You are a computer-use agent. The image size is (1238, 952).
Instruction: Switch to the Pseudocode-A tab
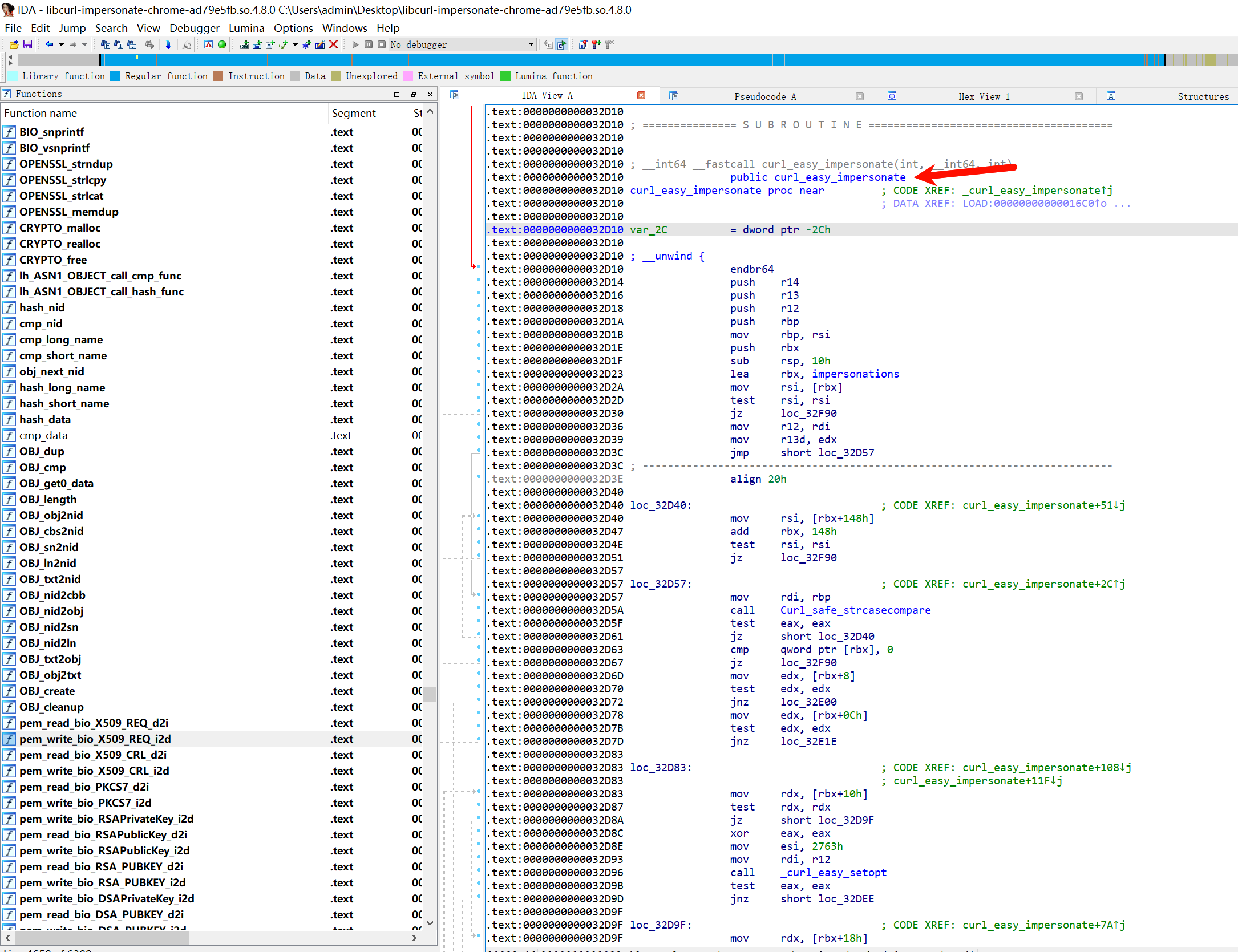(764, 96)
